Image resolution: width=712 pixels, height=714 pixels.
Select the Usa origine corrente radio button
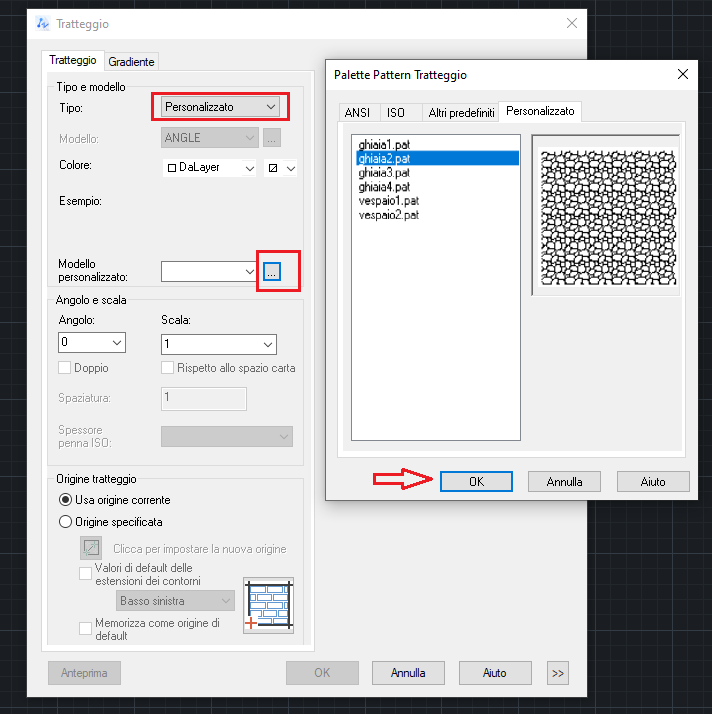(66, 499)
